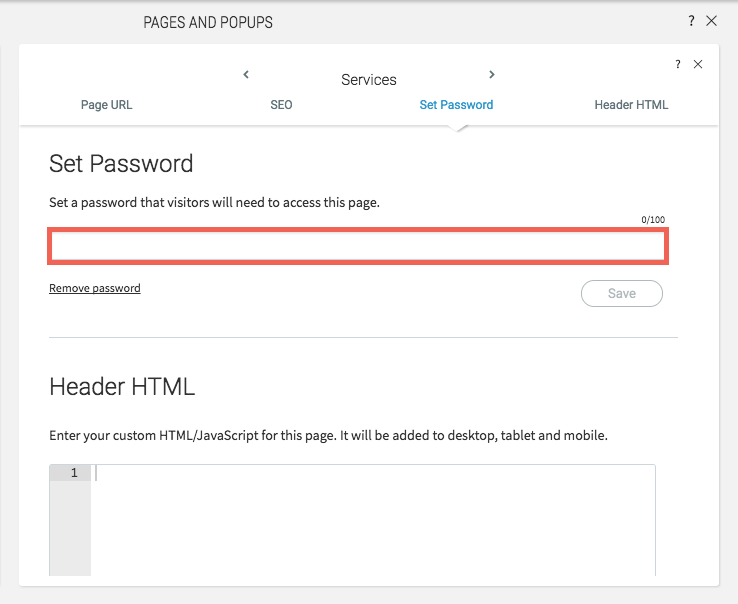Click the Services page title
The image size is (738, 604).
(x=369, y=80)
